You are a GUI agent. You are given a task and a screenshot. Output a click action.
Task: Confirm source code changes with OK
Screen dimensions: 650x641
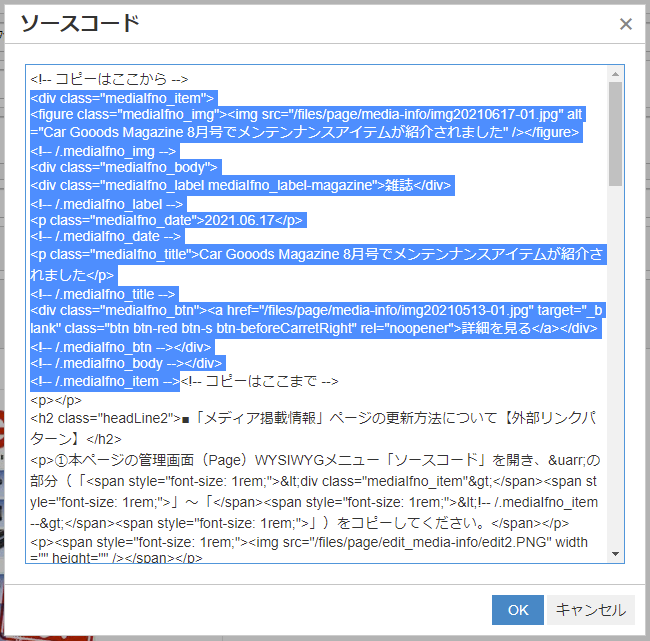click(x=517, y=610)
